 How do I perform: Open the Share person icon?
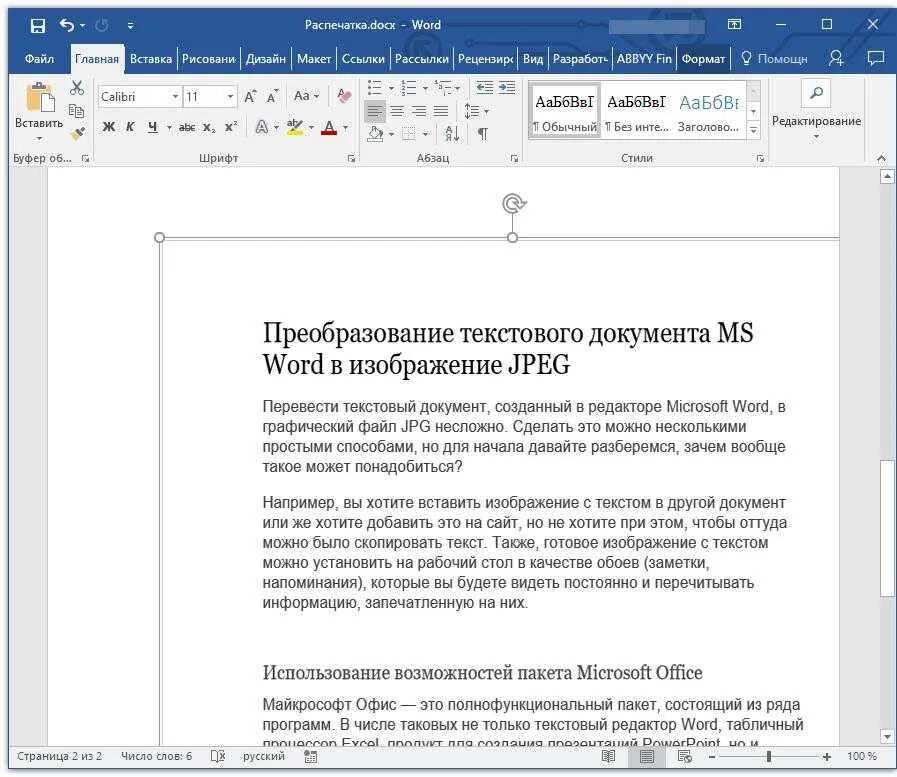[x=836, y=58]
